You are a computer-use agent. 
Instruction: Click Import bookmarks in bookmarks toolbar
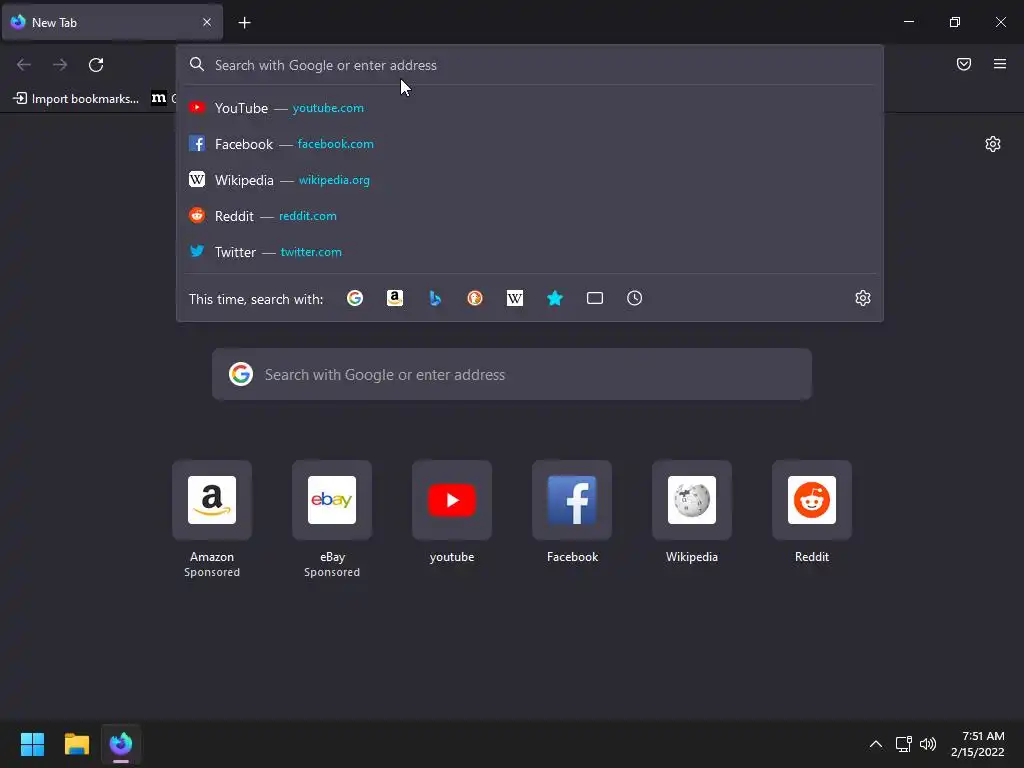point(76,99)
